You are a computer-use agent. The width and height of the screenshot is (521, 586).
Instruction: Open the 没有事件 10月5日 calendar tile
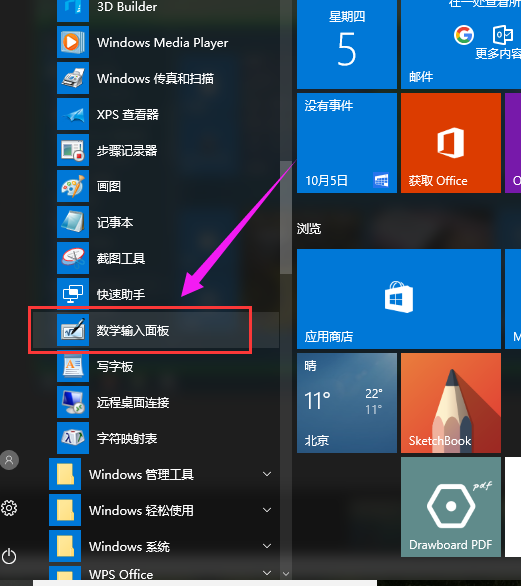click(x=347, y=143)
